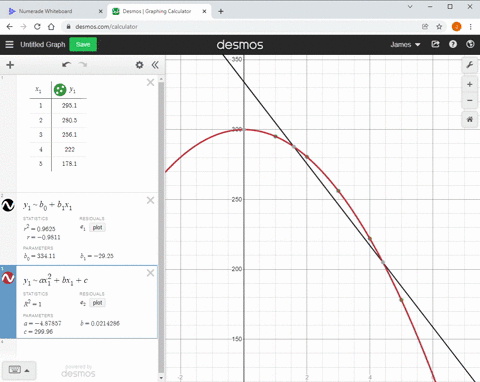The width and height of the screenshot is (480, 382).
Task: Plot residuals e1 for linear fit
Action: click(97, 227)
